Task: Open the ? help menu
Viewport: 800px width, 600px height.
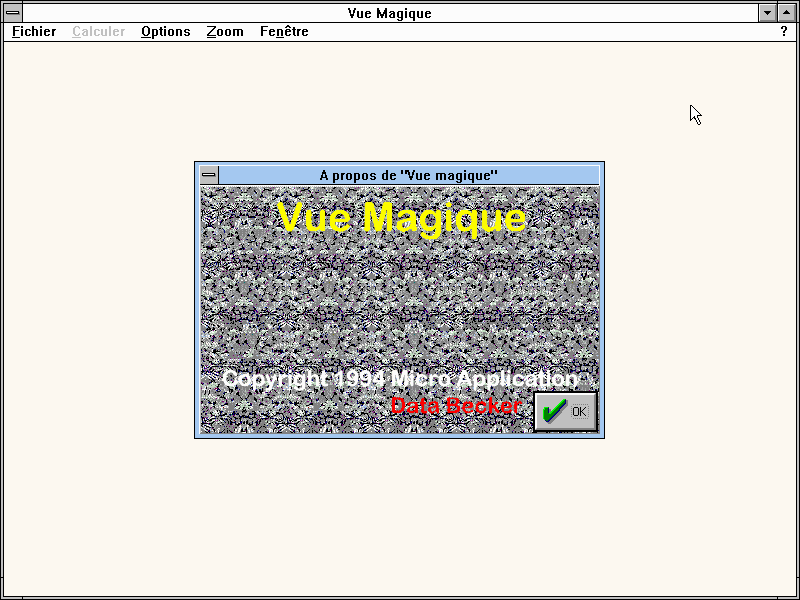Action: [x=784, y=32]
